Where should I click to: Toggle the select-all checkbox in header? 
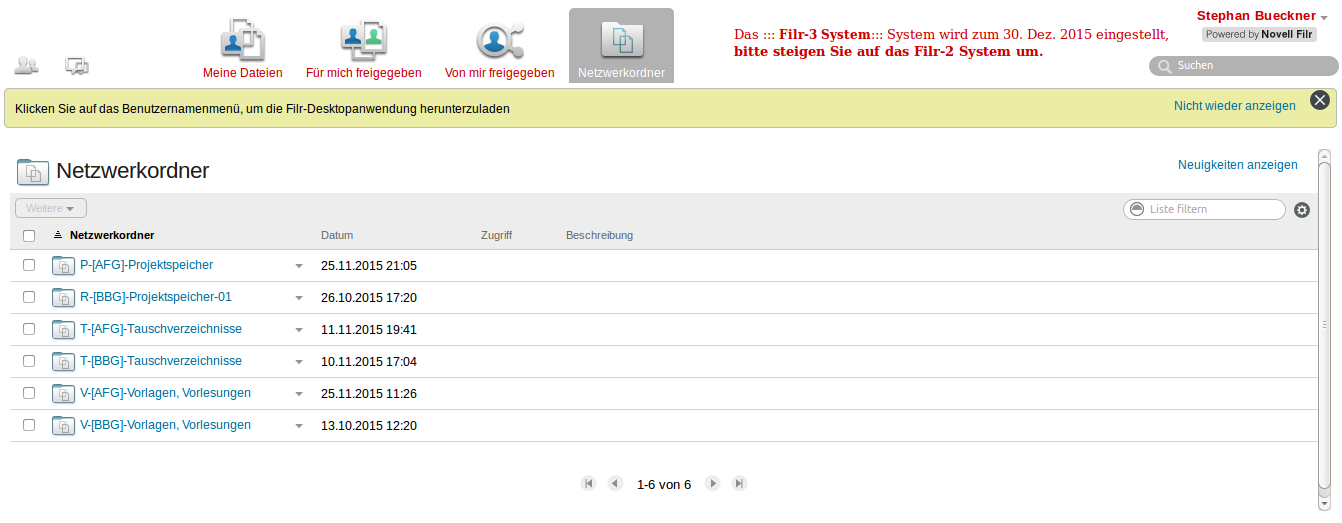(29, 236)
